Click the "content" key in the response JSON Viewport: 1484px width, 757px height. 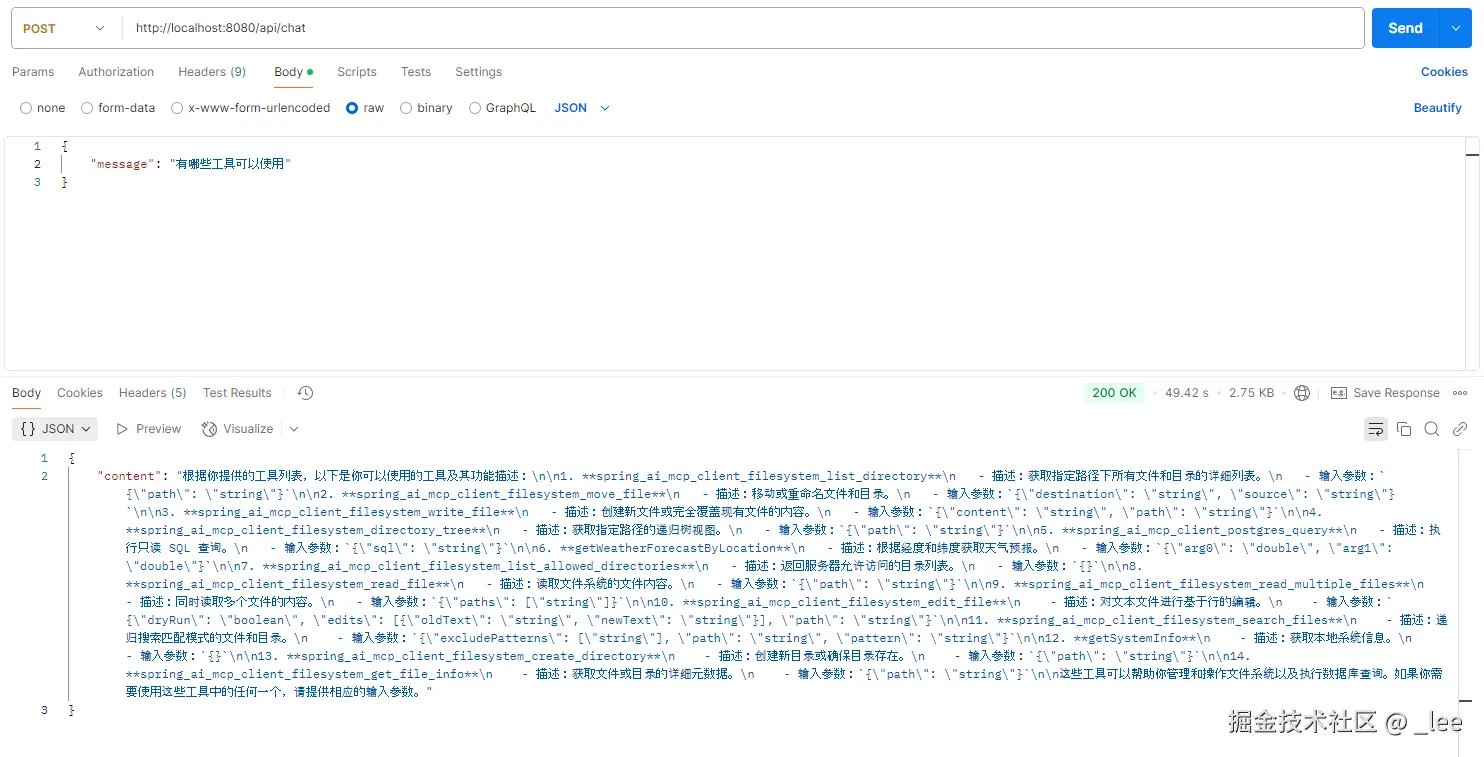127,476
